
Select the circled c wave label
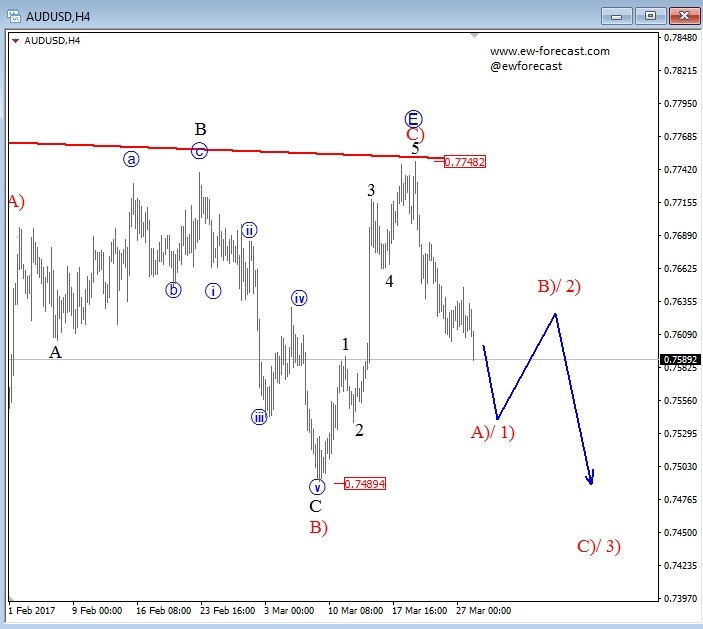coord(200,151)
